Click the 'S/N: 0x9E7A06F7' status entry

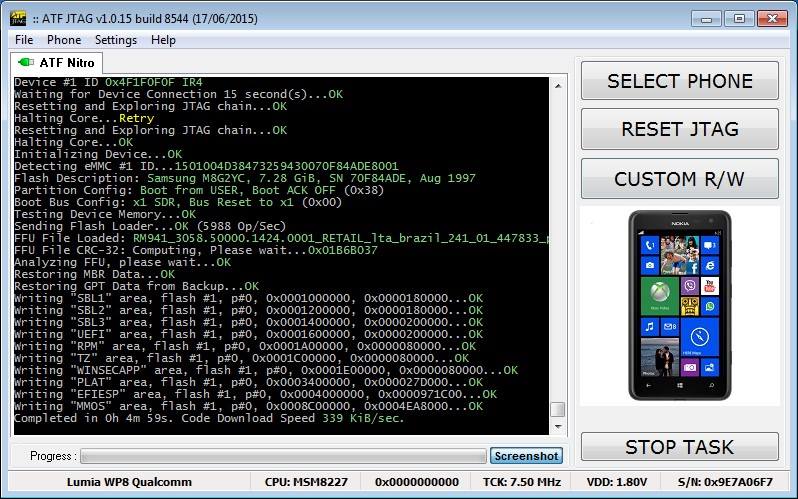tap(725, 482)
